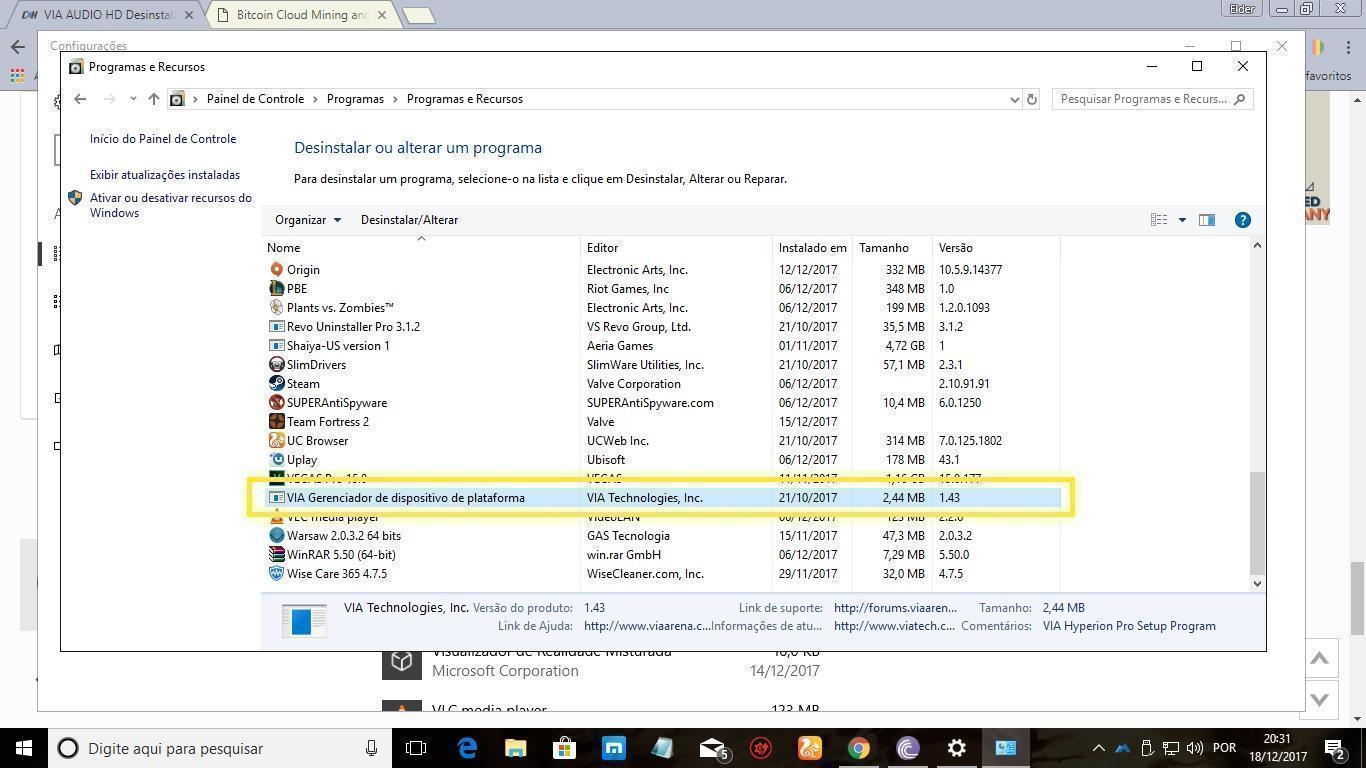The width and height of the screenshot is (1366, 768).
Task: Click the Uplay program icon
Action: [x=277, y=459]
